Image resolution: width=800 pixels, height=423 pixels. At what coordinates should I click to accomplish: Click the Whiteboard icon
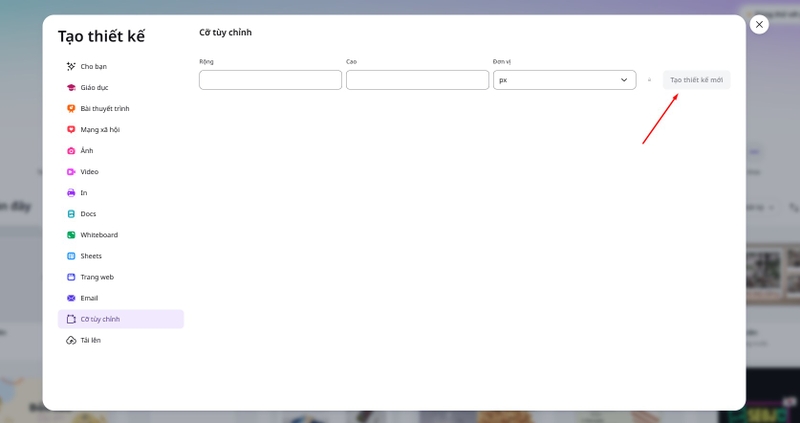[x=71, y=235]
